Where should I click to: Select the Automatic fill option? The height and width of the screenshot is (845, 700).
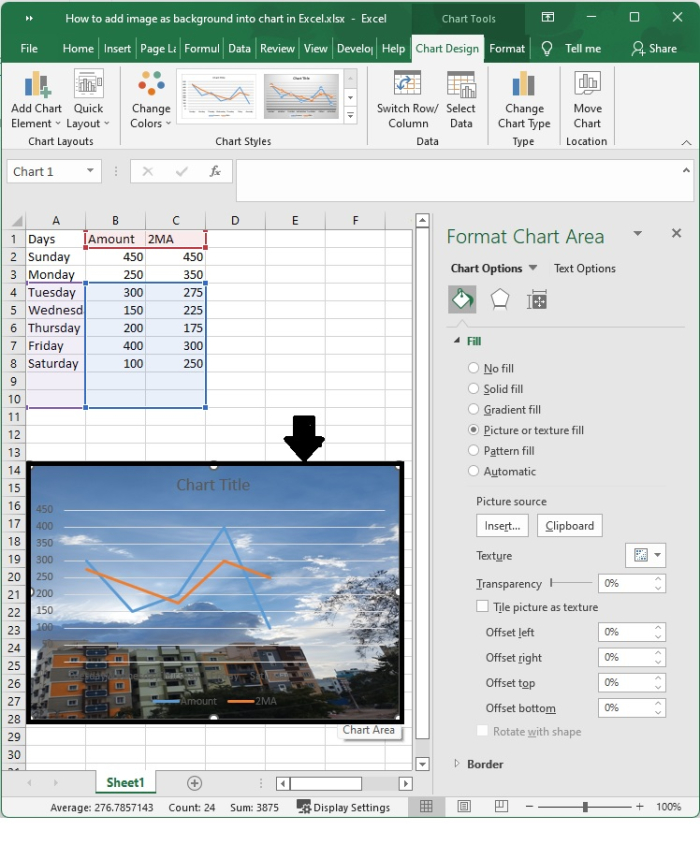pos(473,471)
